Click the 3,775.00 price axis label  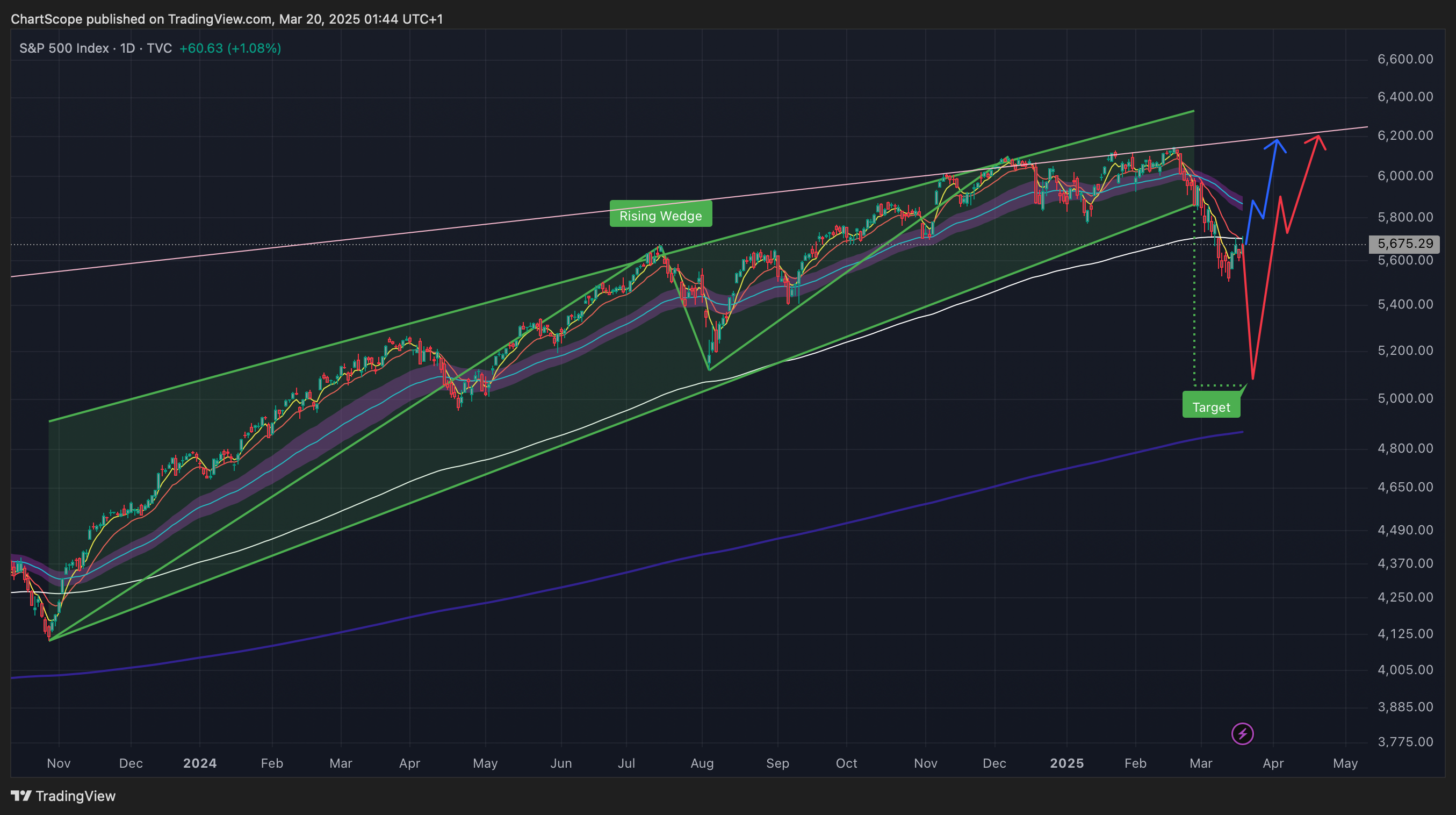pyautogui.click(x=1405, y=741)
